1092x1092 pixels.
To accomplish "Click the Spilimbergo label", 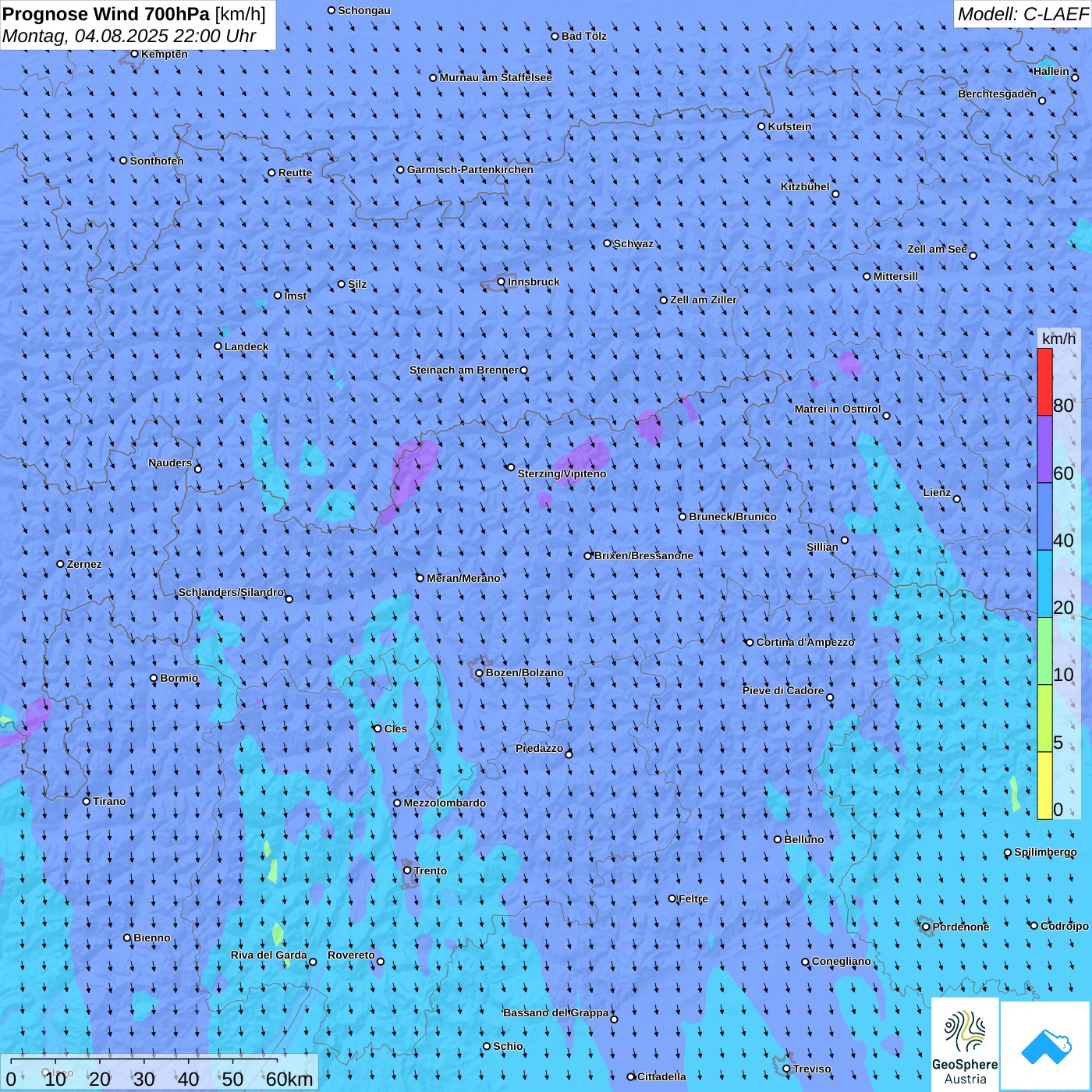I will 1045,852.
